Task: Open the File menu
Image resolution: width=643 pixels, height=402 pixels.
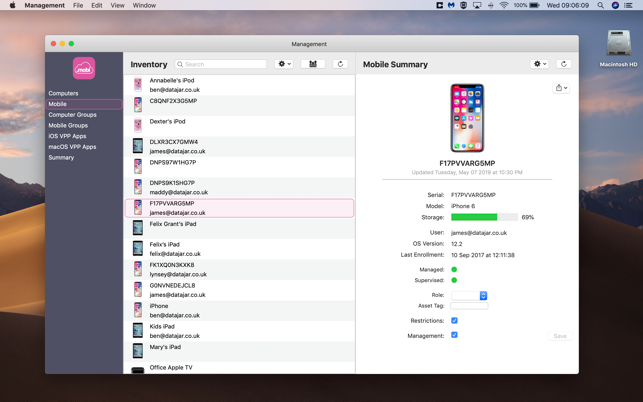Action: [78, 5]
